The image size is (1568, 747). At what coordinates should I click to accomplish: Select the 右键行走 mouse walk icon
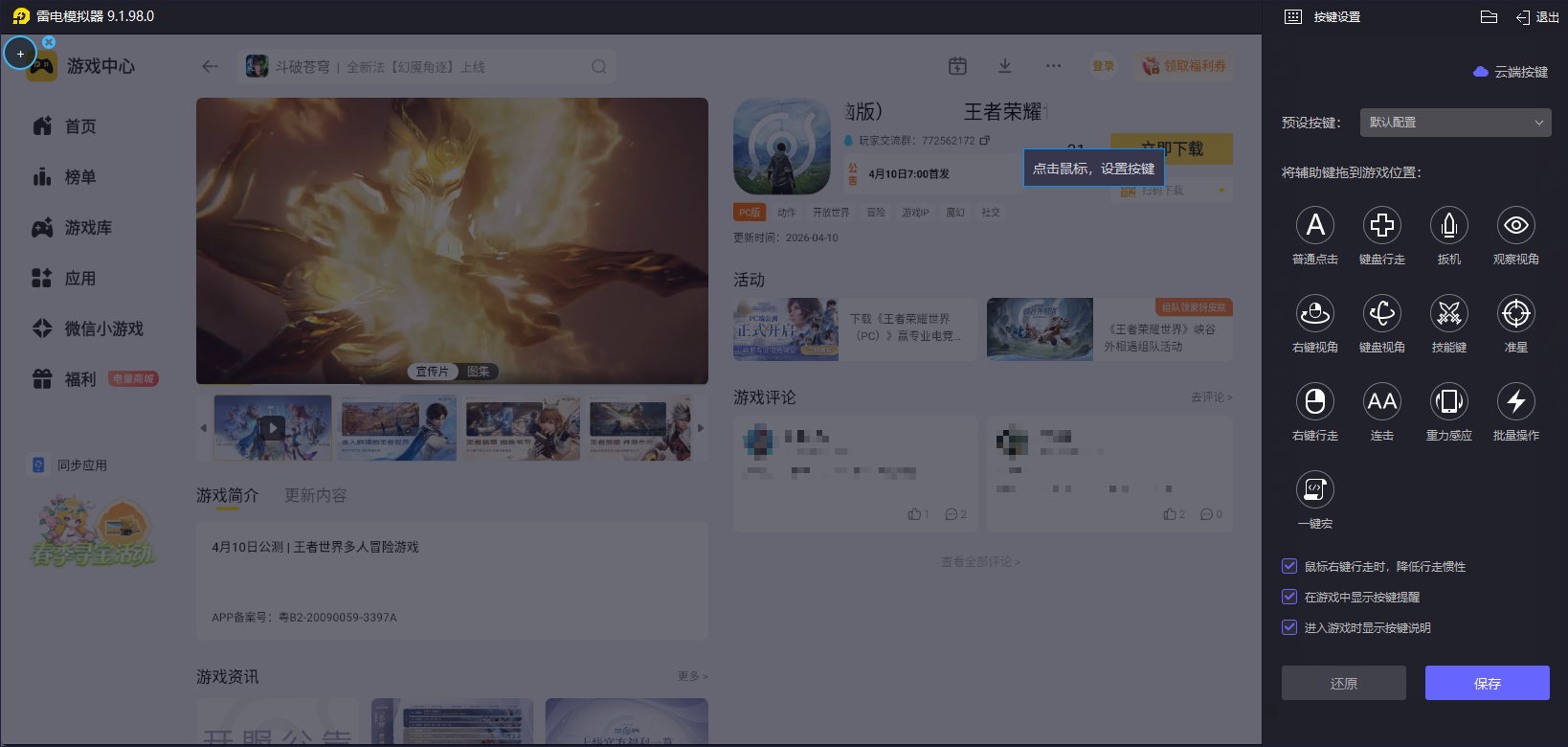1315,401
